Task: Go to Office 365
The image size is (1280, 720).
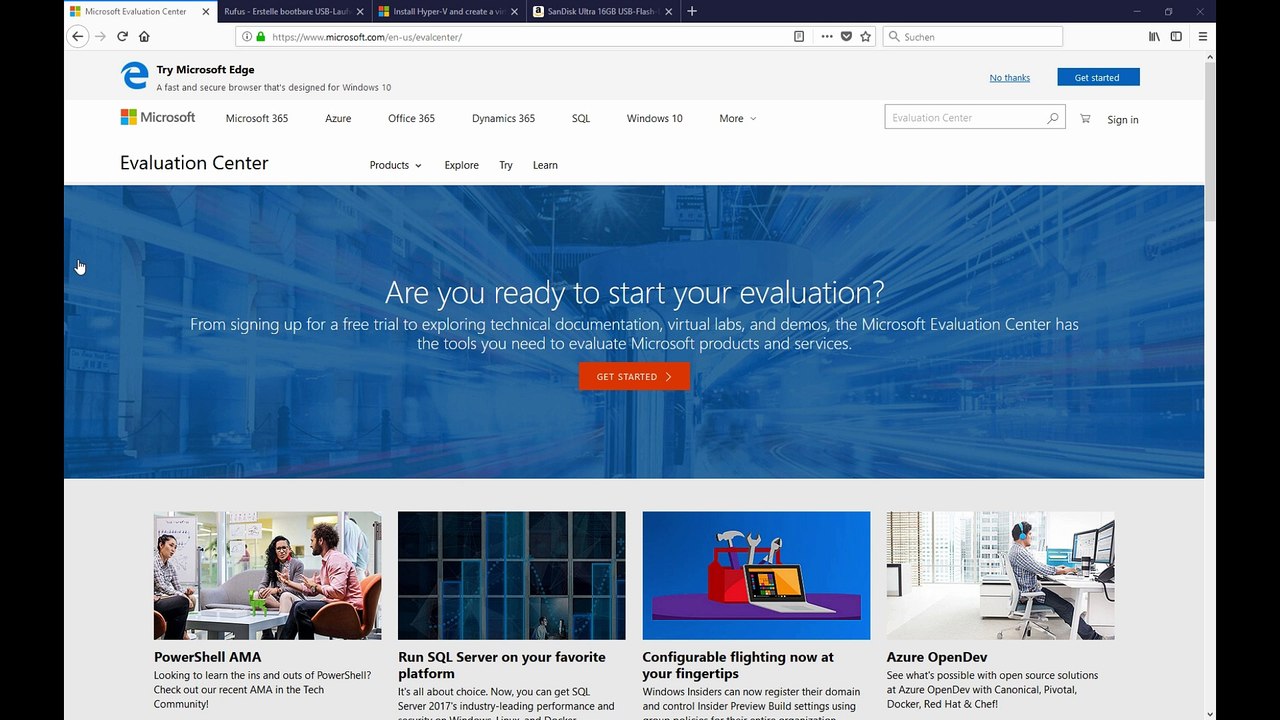Action: pyautogui.click(x=411, y=118)
